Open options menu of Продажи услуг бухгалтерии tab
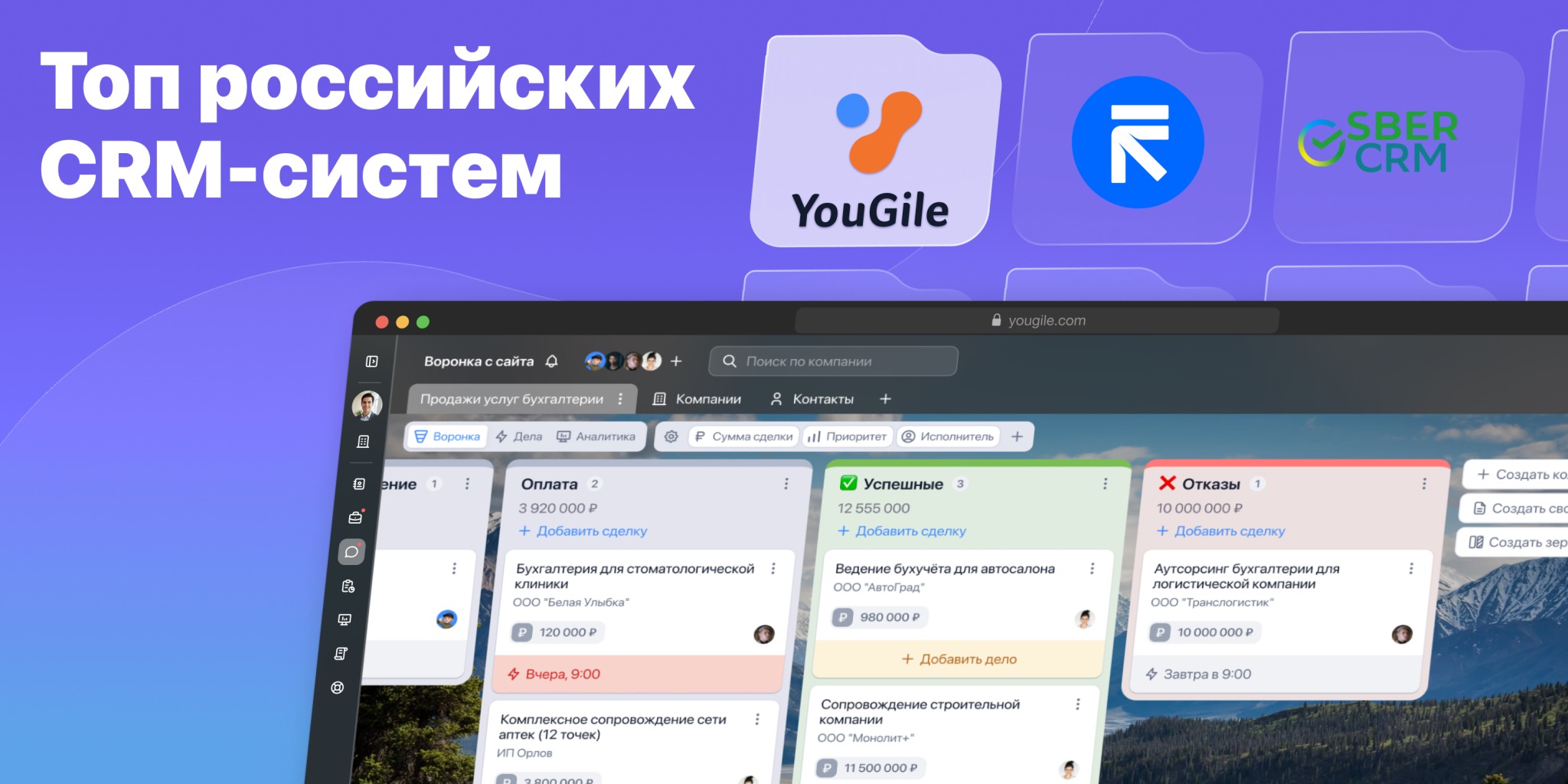The image size is (1568, 784). (x=620, y=399)
